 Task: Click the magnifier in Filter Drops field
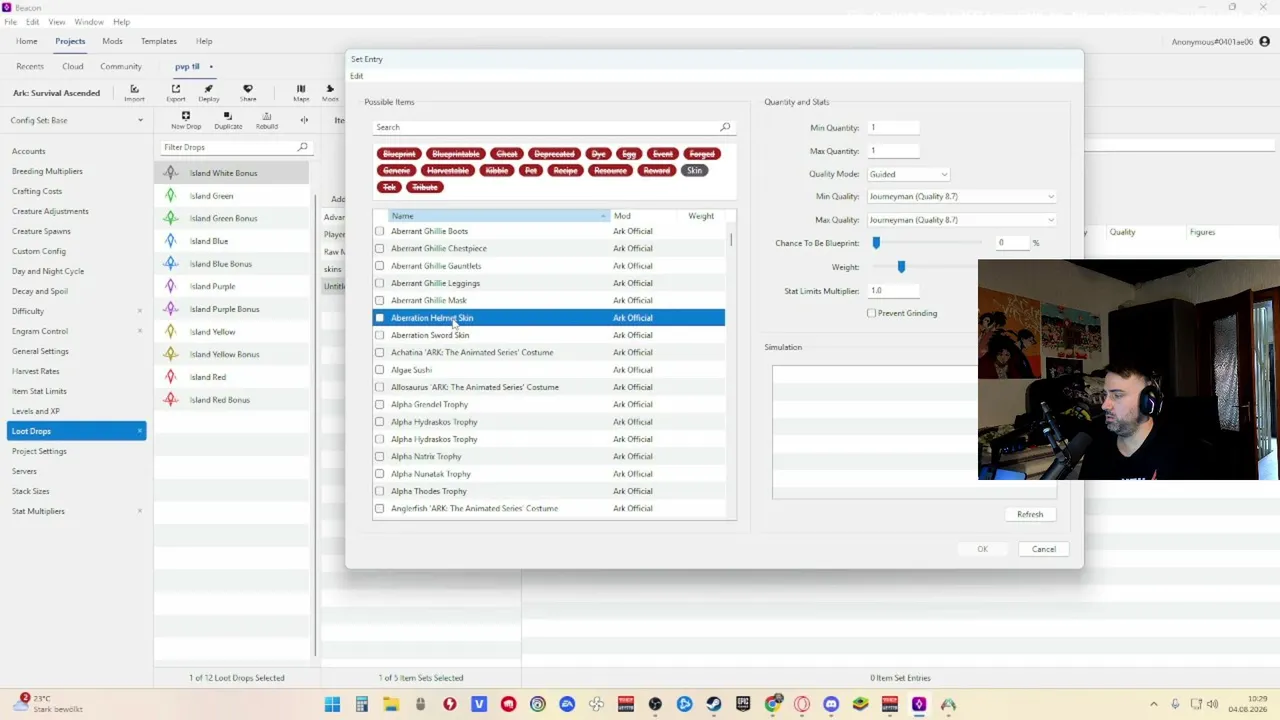tap(302, 147)
